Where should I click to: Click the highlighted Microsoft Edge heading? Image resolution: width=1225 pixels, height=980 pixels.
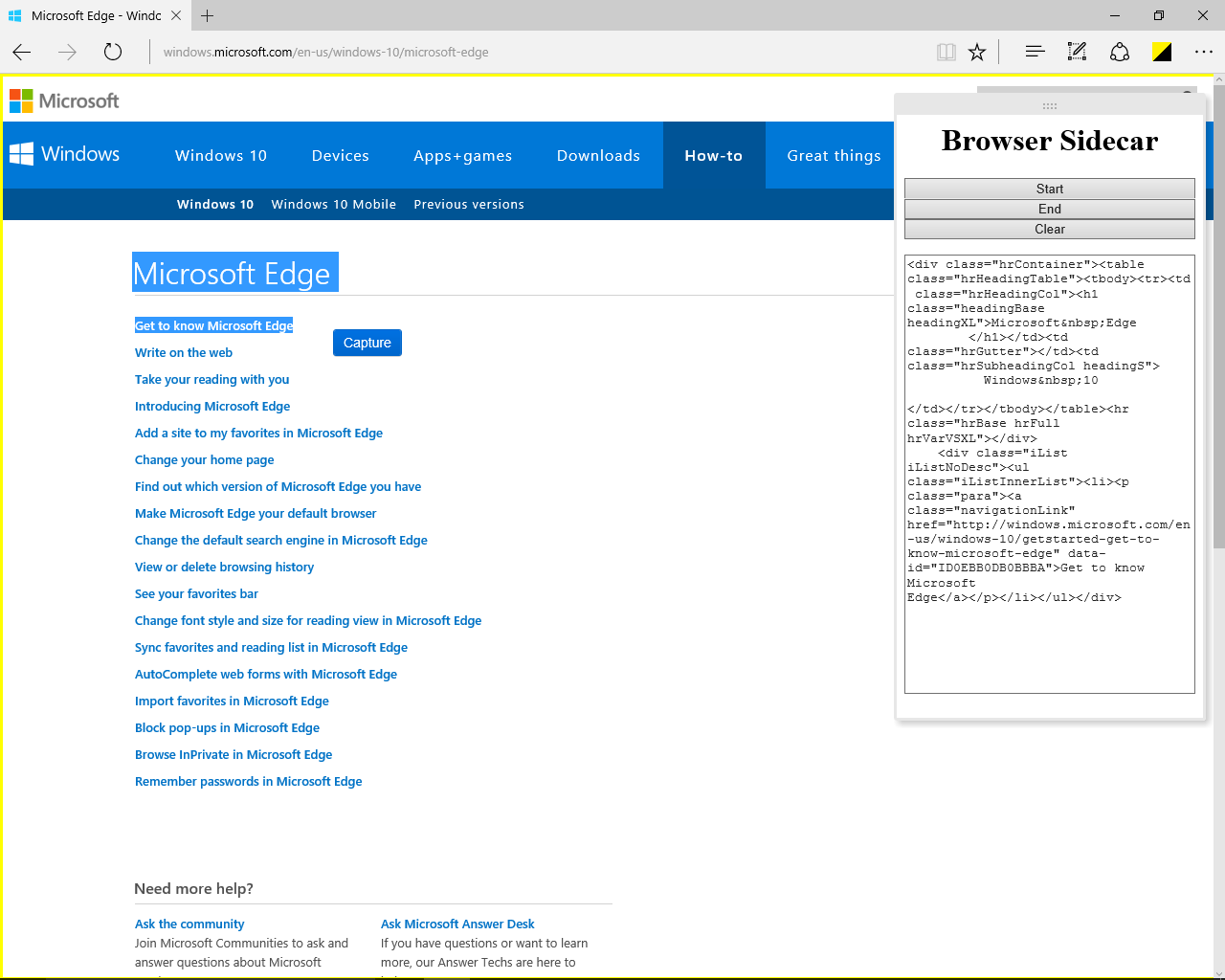(x=234, y=273)
